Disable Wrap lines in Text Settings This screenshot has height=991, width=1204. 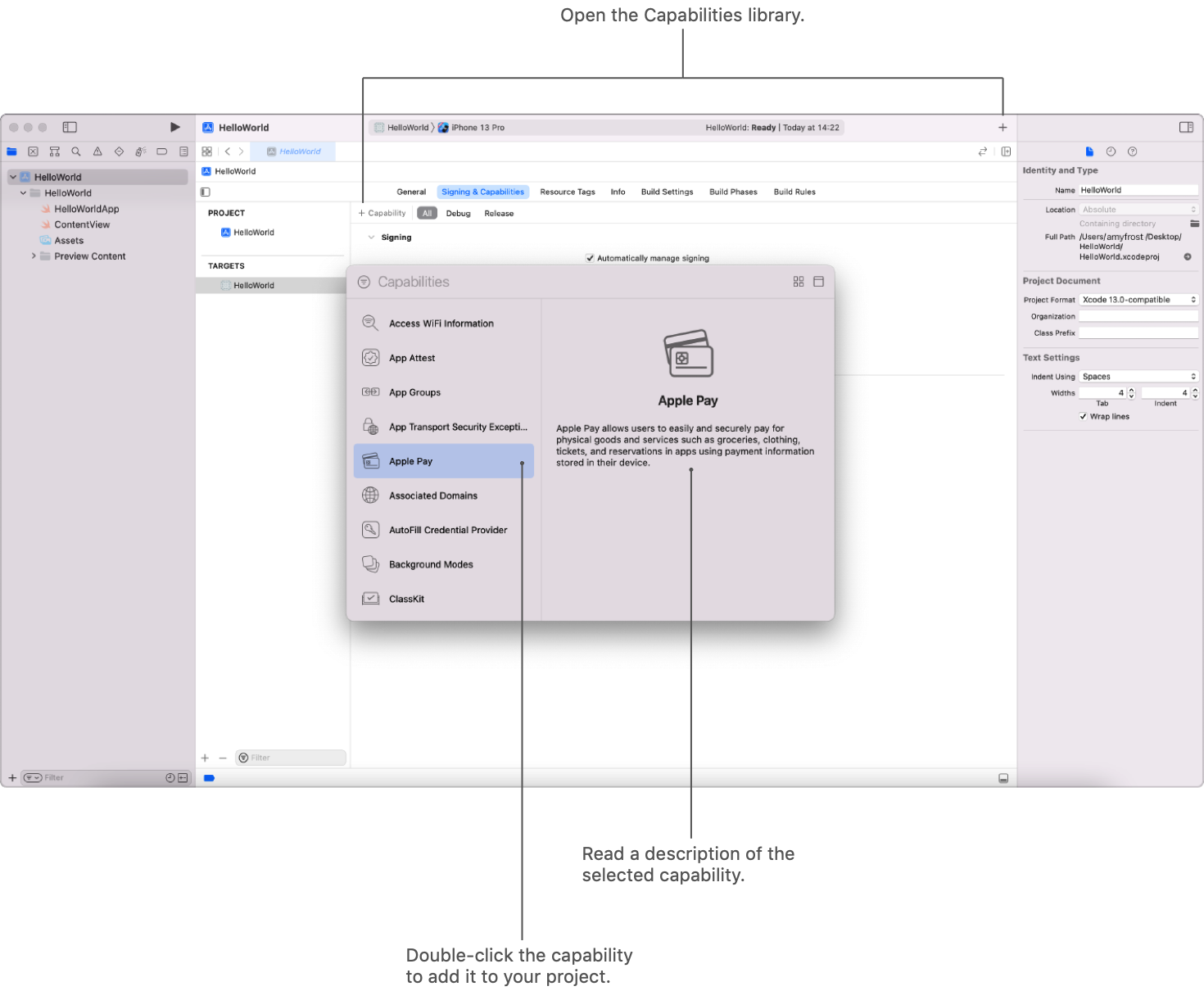coord(1083,416)
